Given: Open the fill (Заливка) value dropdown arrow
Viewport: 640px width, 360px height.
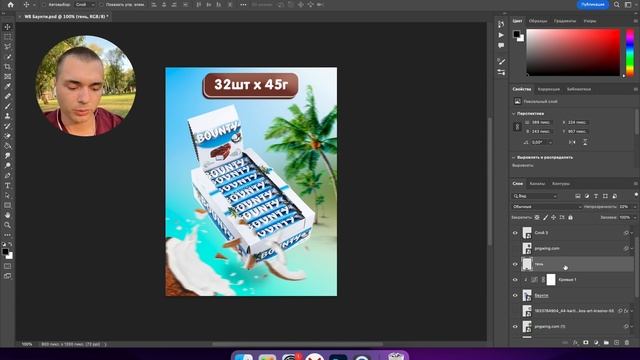Looking at the screenshot, I should tap(635, 218).
